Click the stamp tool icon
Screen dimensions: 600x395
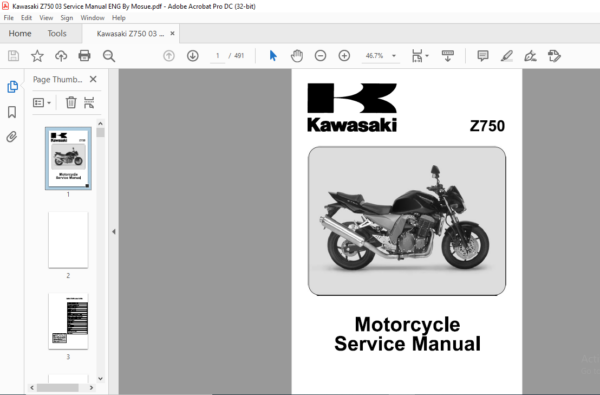554,56
